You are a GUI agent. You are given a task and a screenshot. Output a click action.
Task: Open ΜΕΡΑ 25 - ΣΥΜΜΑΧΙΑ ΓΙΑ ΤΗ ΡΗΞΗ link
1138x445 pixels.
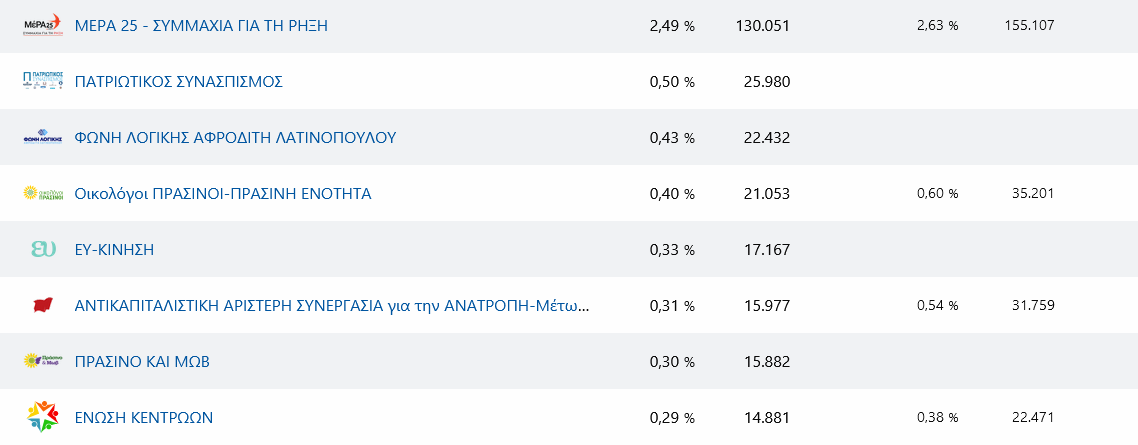click(201, 26)
